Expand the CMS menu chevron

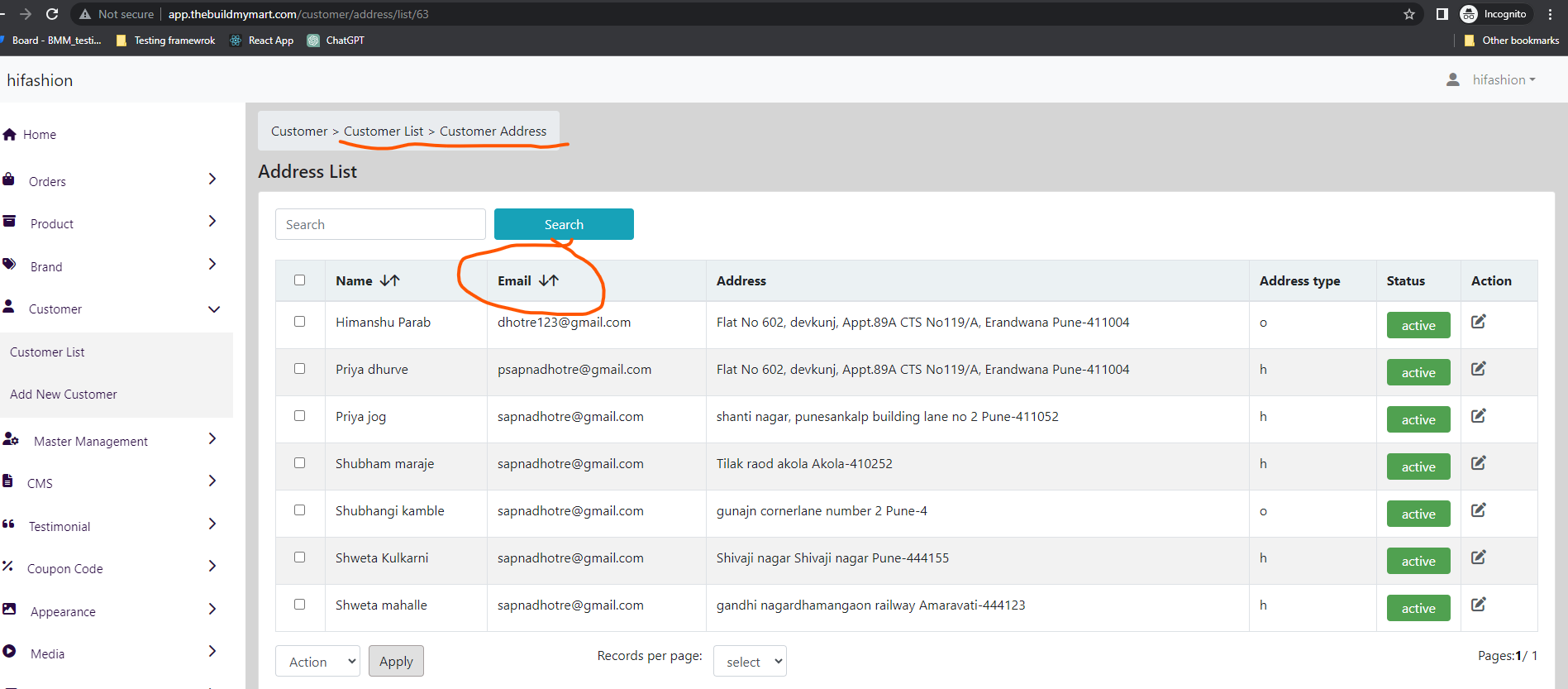tap(212, 481)
